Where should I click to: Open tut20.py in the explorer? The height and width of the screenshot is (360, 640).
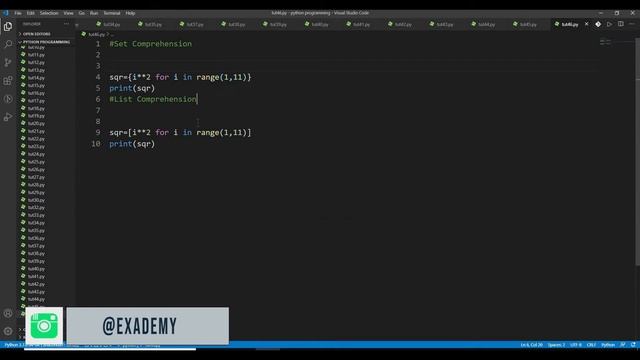pos(36,123)
